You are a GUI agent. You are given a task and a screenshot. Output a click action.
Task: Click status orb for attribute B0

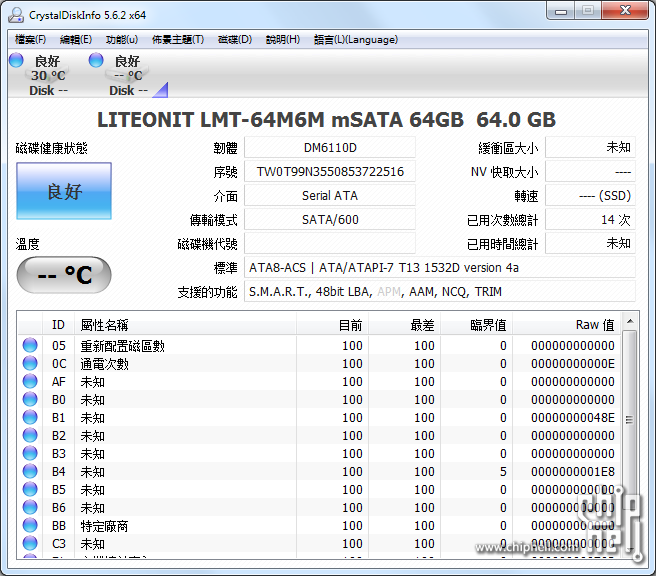click(x=30, y=399)
